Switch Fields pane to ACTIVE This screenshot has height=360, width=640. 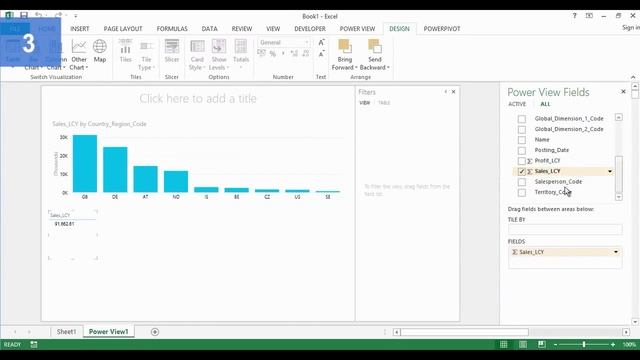[517, 104]
